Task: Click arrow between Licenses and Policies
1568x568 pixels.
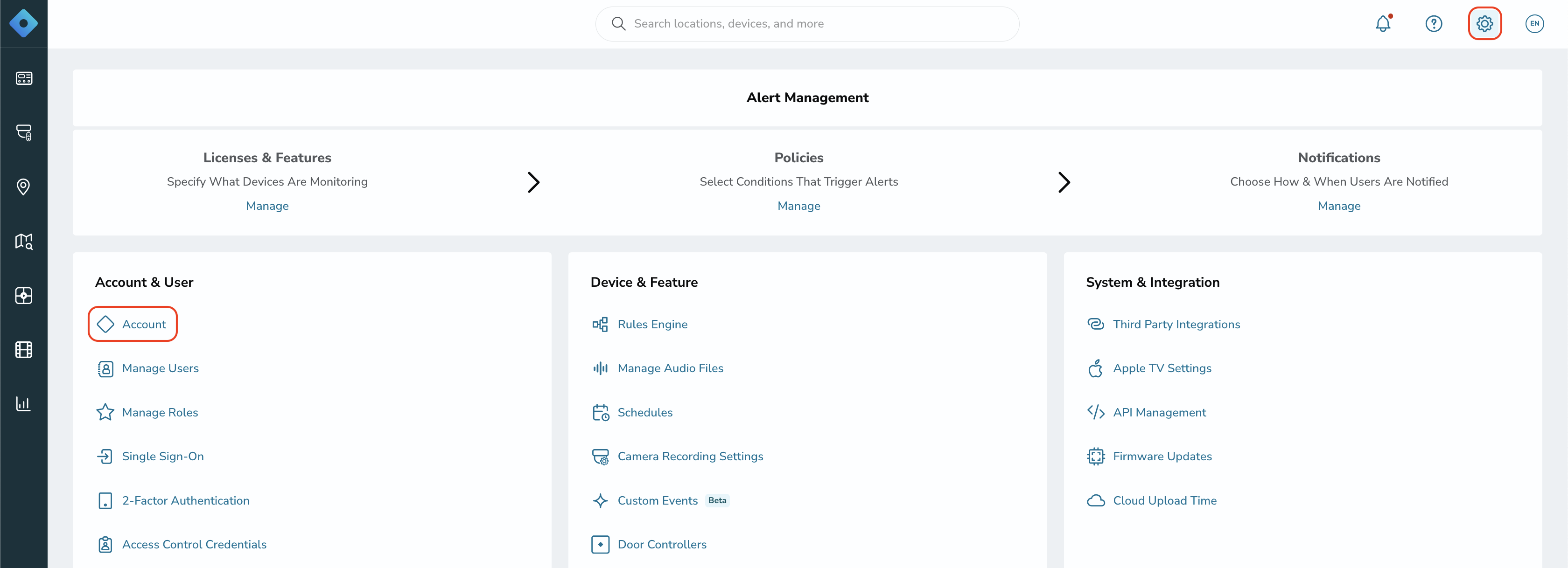Action: coord(533,182)
